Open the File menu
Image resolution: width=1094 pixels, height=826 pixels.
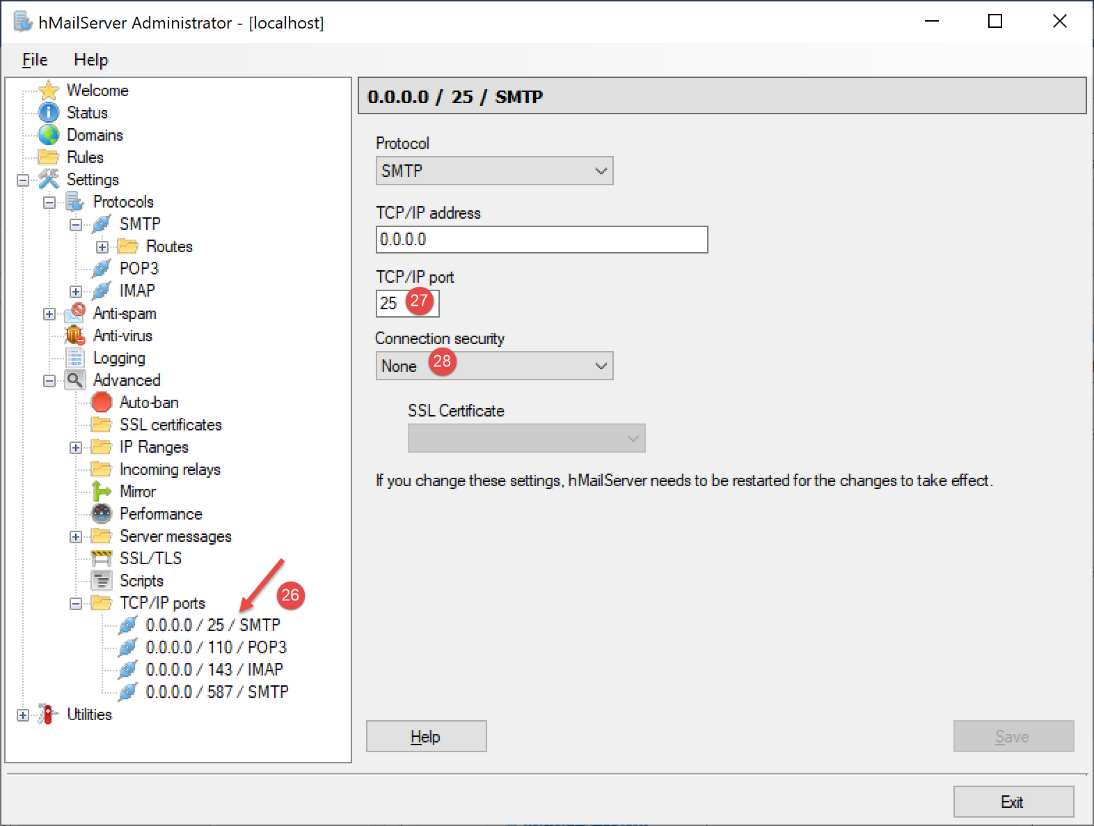click(x=35, y=60)
